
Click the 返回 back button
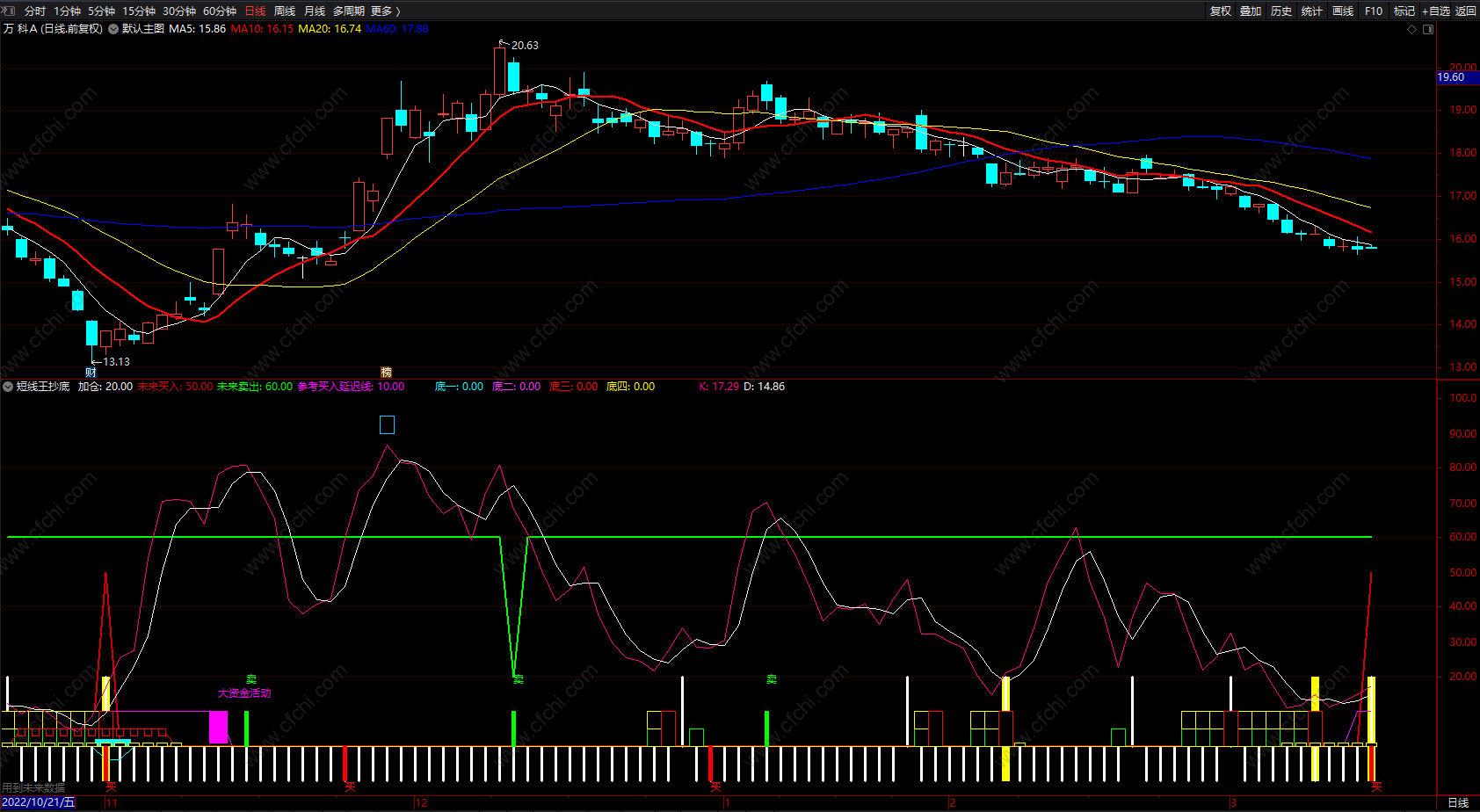tap(1466, 11)
